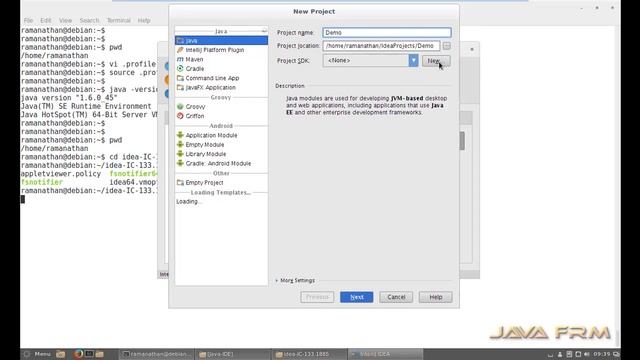Select Android Application Module icon
640x360 pixels.
click(x=180, y=135)
